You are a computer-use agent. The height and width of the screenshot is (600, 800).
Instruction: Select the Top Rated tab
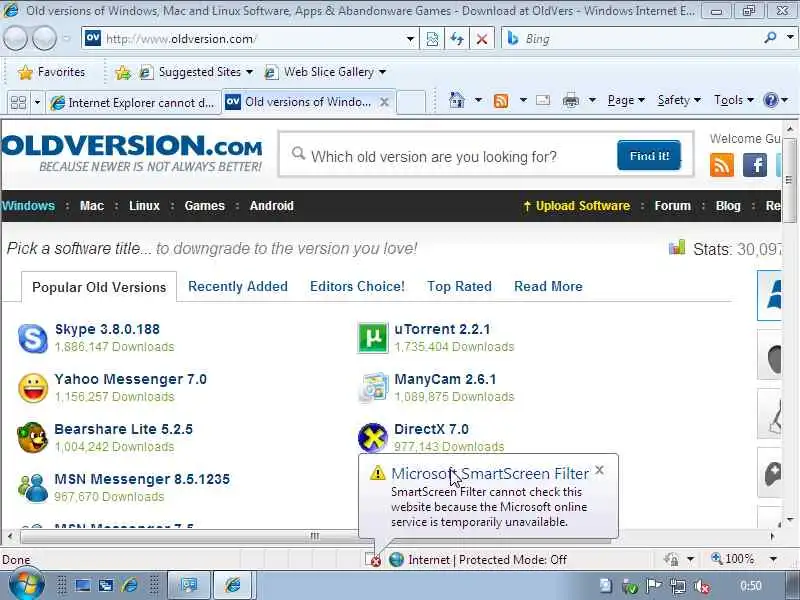(459, 286)
